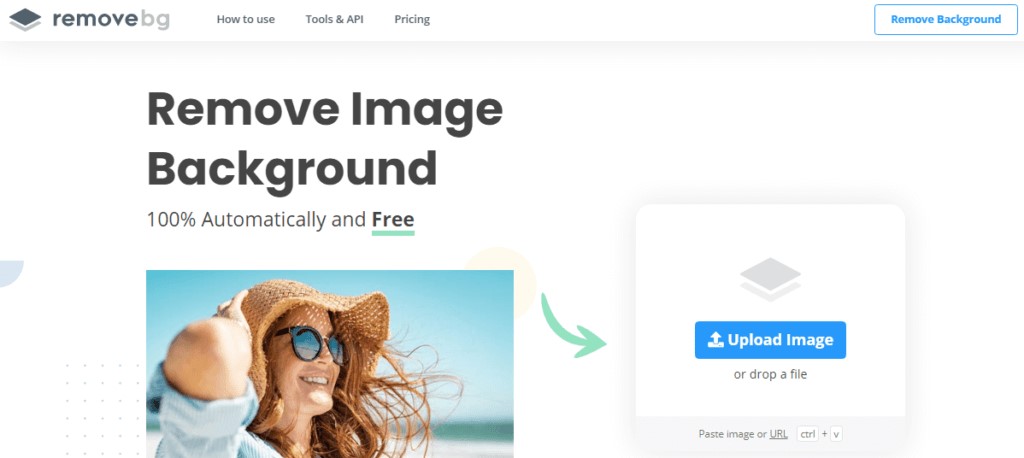Follow the underlined URL link

click(778, 434)
